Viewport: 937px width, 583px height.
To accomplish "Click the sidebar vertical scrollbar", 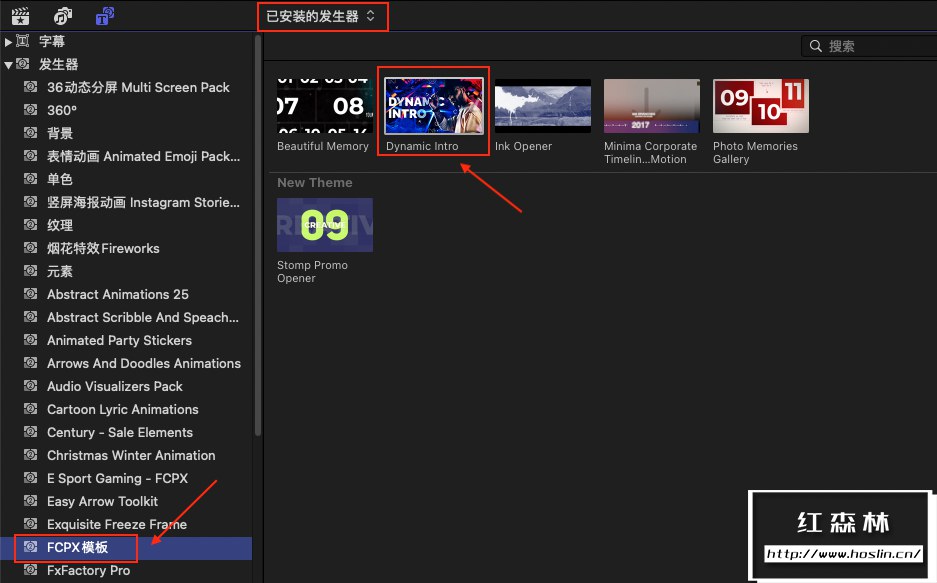I will (258, 236).
